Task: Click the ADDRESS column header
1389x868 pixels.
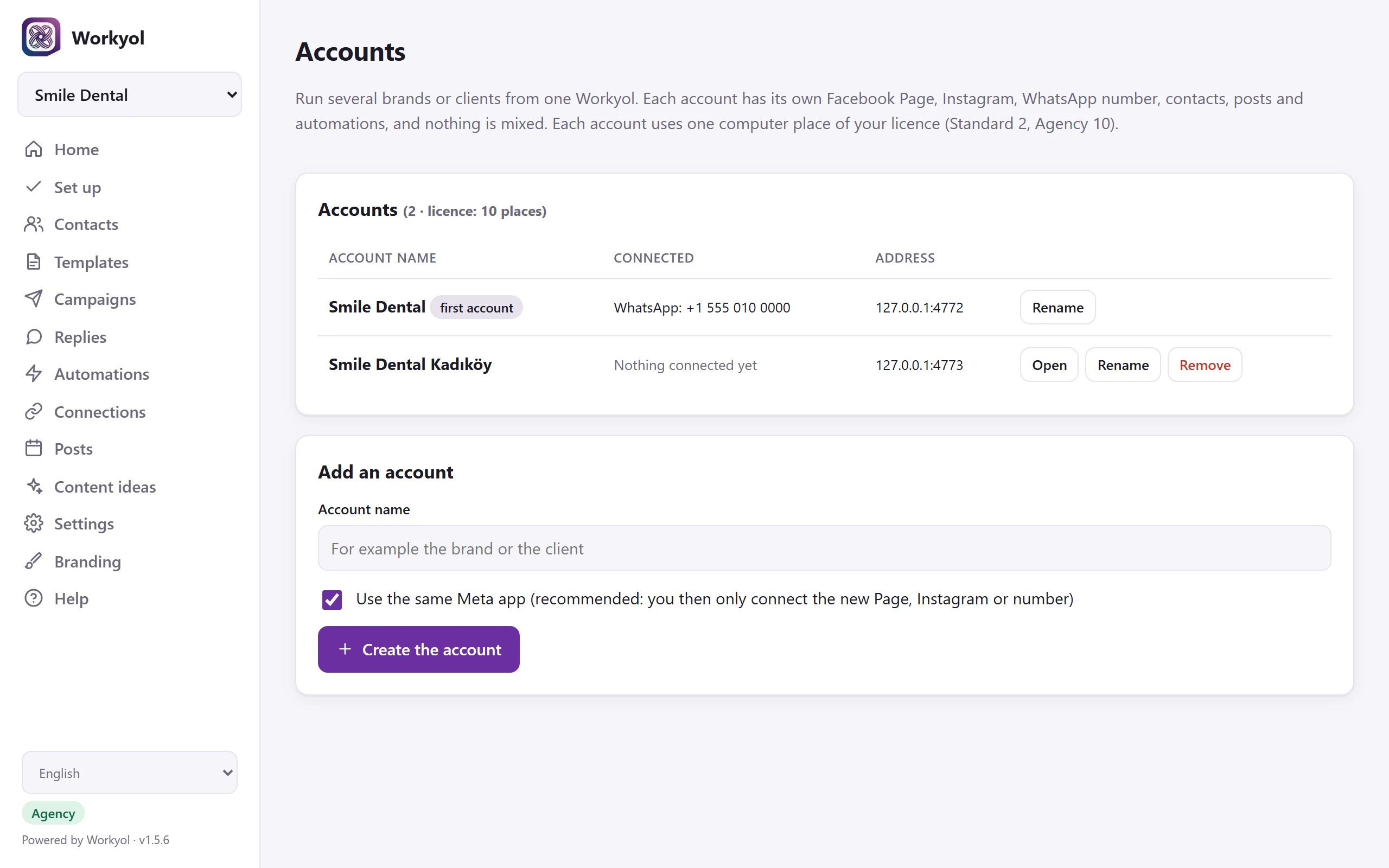Action: [905, 258]
